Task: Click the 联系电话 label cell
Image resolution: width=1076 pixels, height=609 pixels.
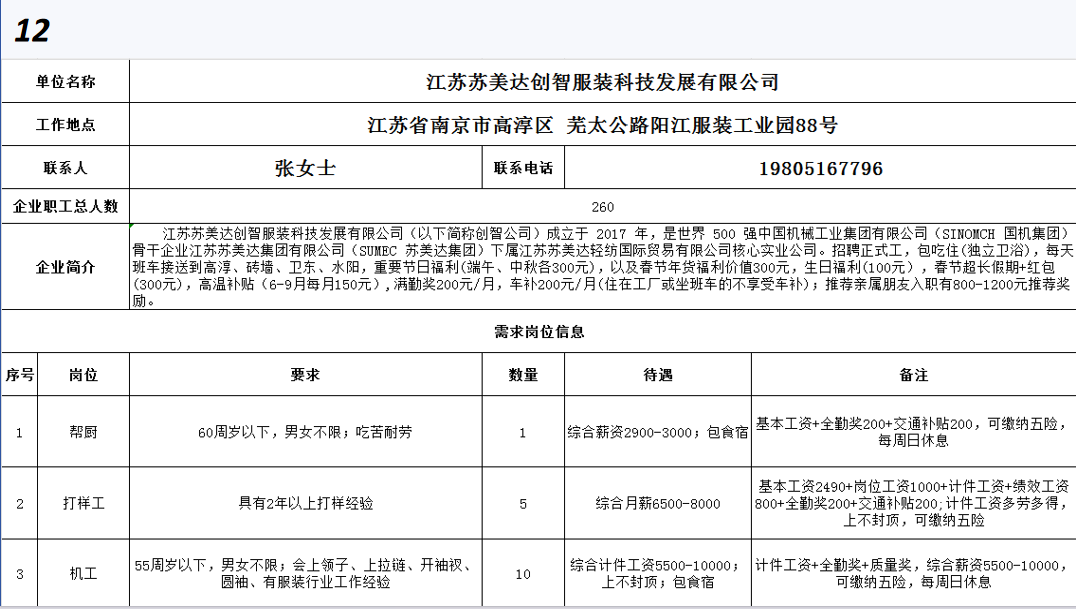Action: coord(523,168)
